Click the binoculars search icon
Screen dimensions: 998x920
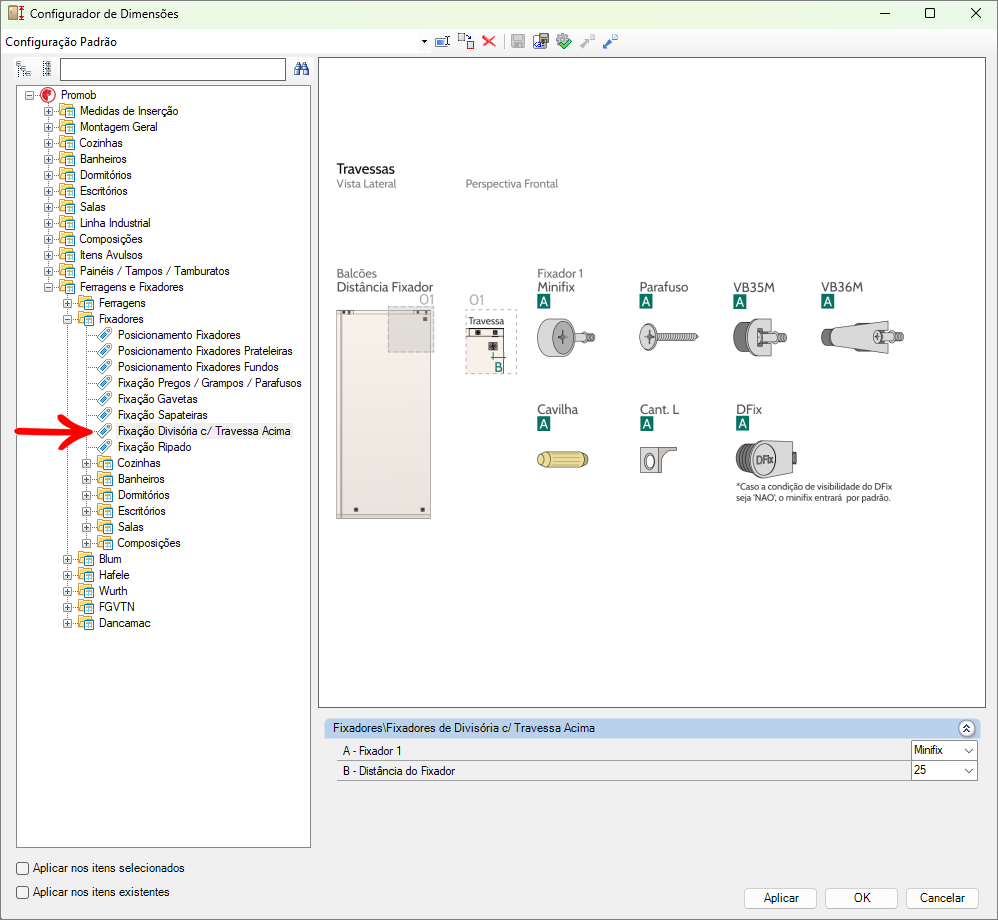tap(302, 69)
